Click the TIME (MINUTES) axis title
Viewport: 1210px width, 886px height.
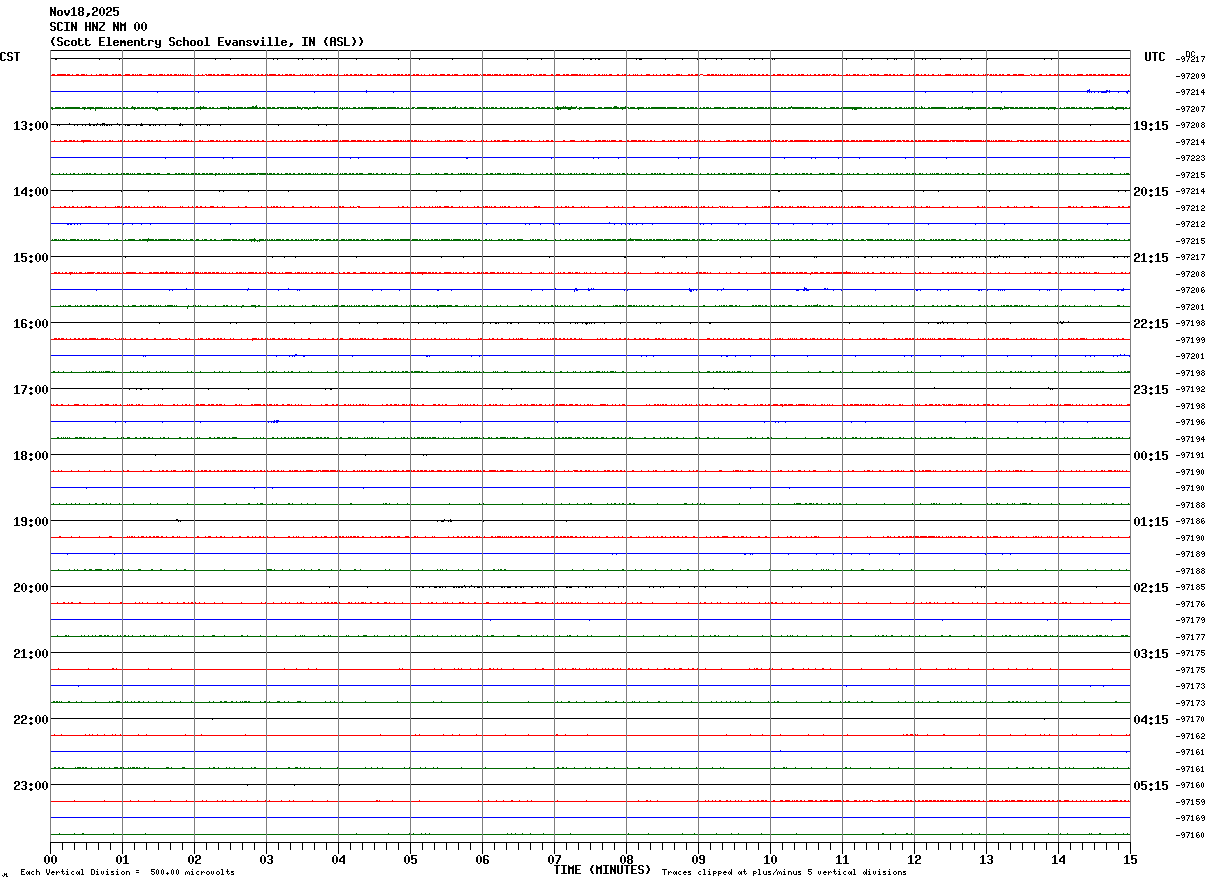pos(602,870)
